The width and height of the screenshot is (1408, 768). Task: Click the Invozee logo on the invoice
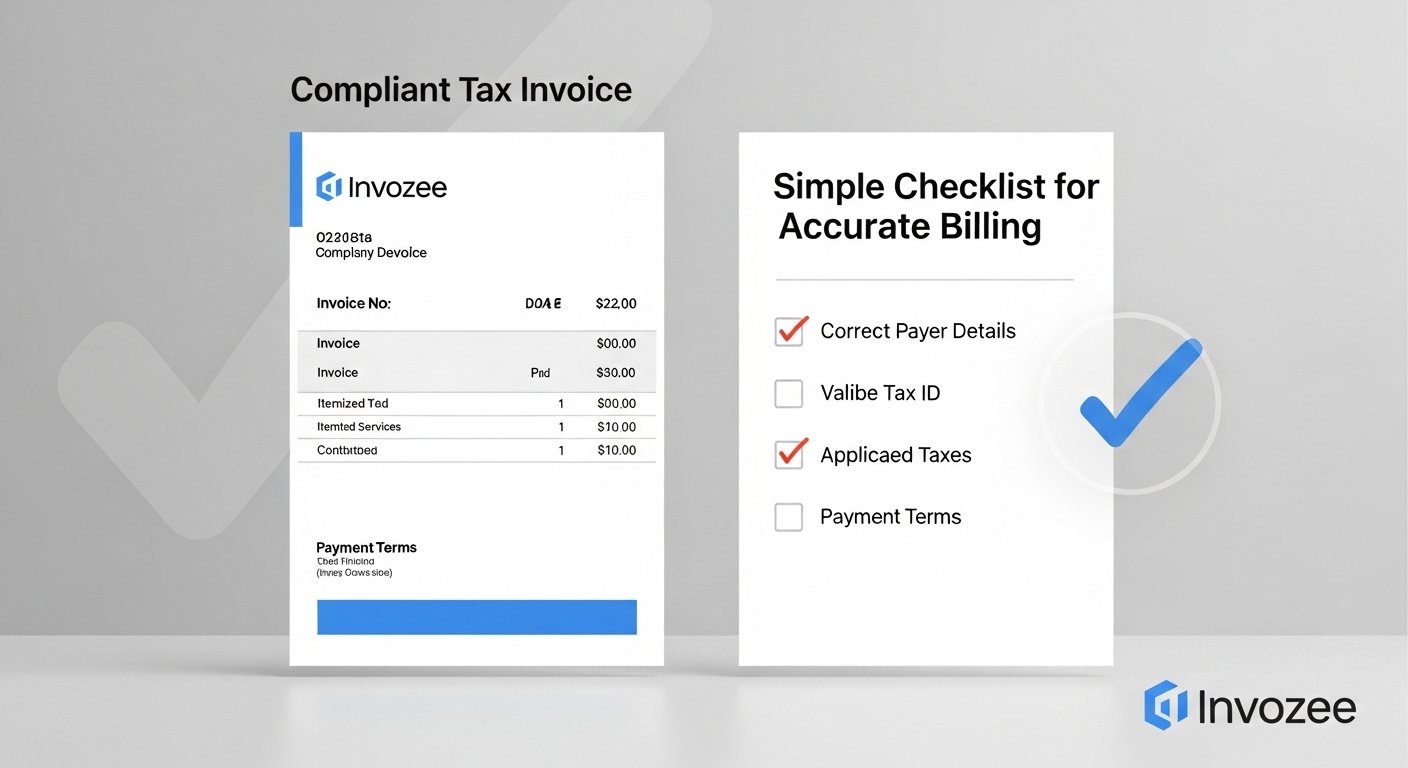click(381, 186)
